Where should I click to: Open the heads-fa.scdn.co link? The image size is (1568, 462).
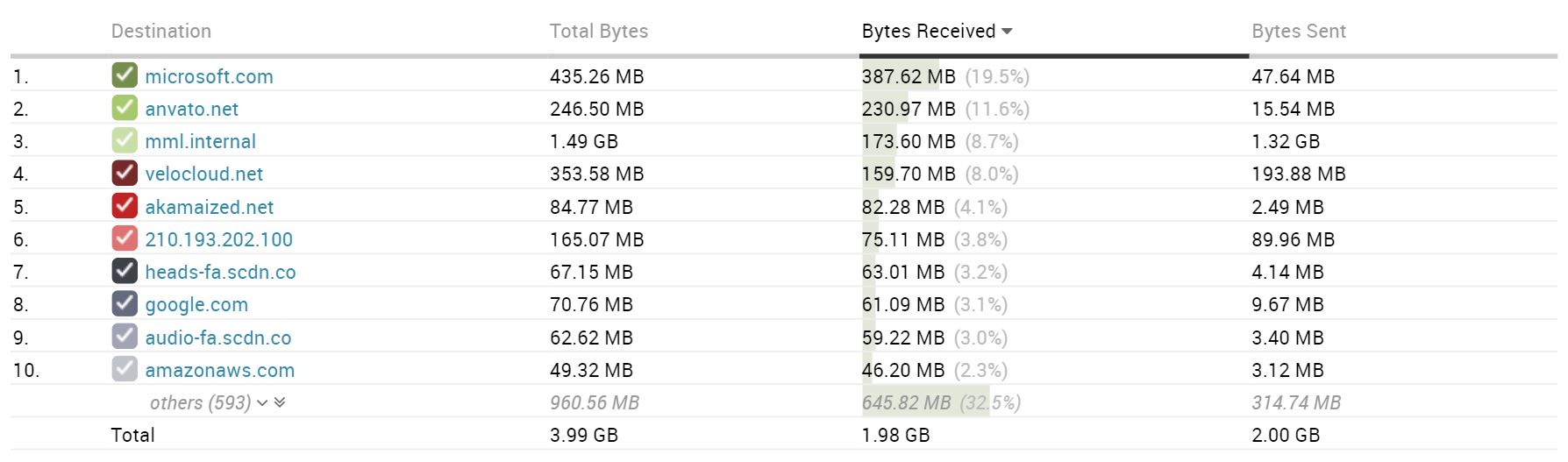pyautogui.click(x=220, y=272)
